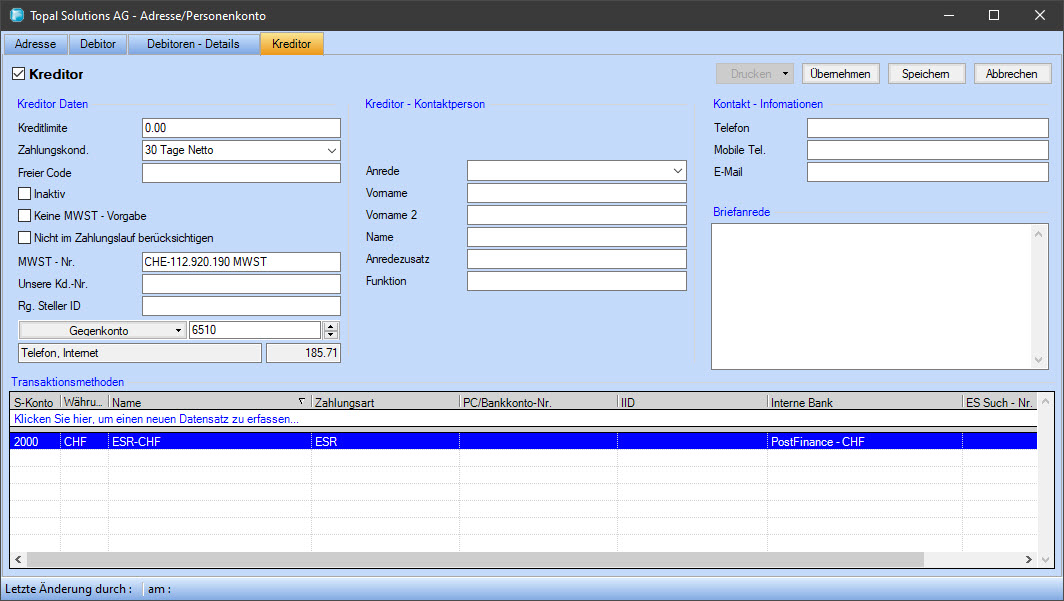Expand the Anrede dropdown list
This screenshot has width=1064, height=601.
click(x=678, y=171)
